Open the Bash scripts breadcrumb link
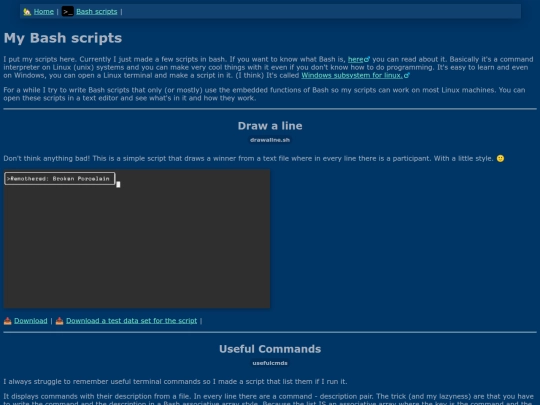The image size is (540, 405). (97, 12)
